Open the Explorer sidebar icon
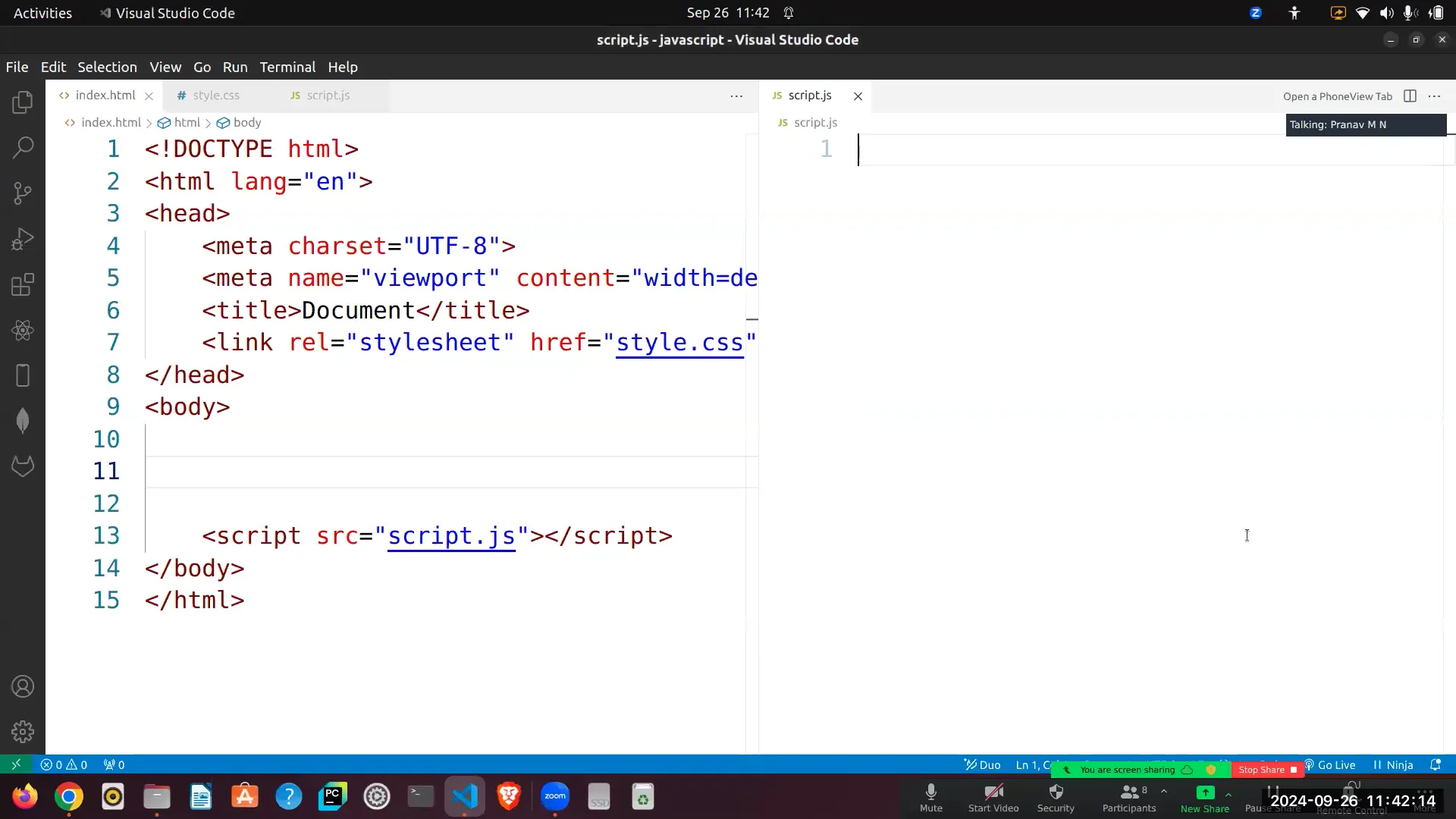 pyautogui.click(x=23, y=102)
